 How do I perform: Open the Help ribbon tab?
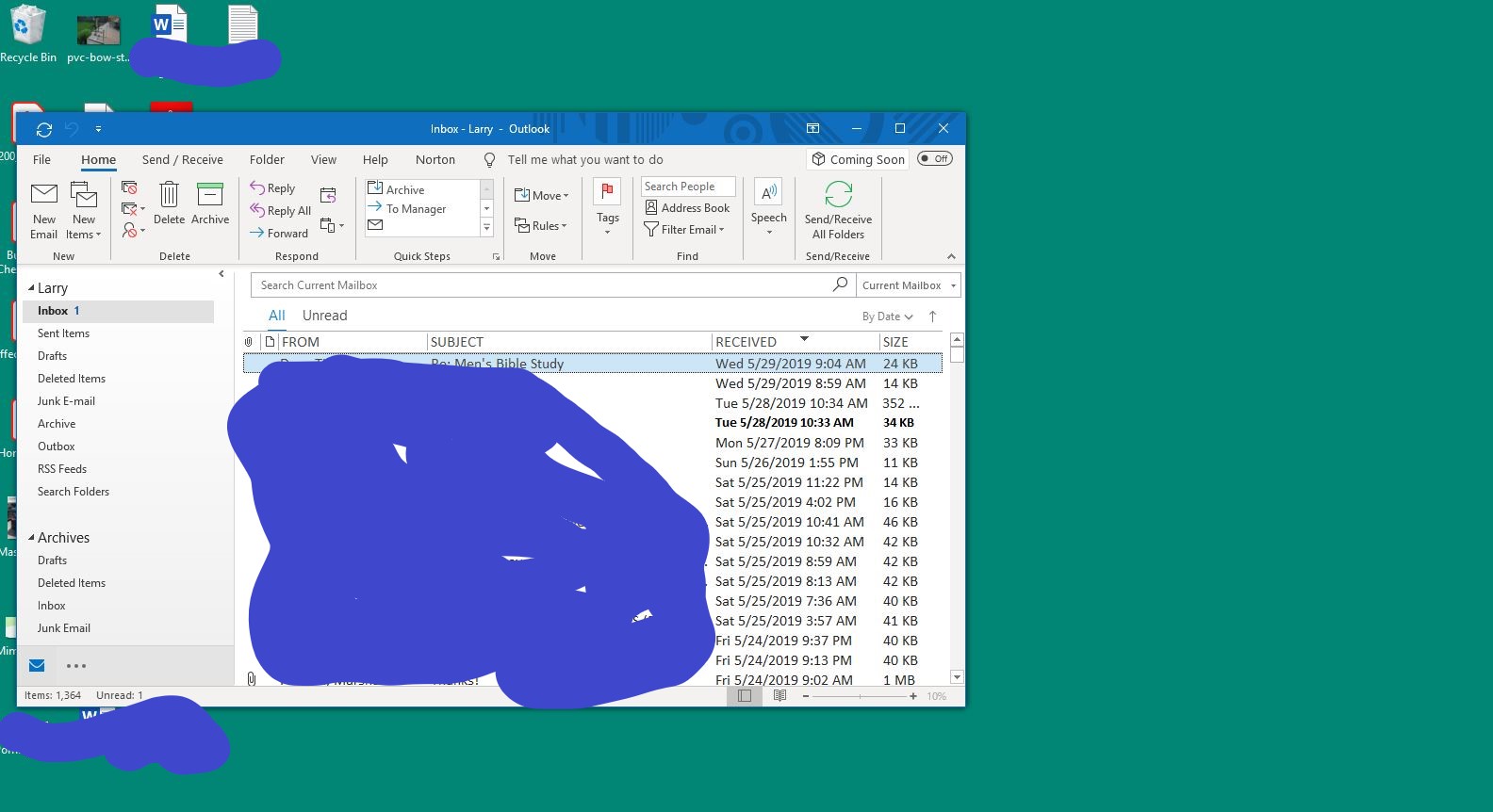(x=375, y=159)
